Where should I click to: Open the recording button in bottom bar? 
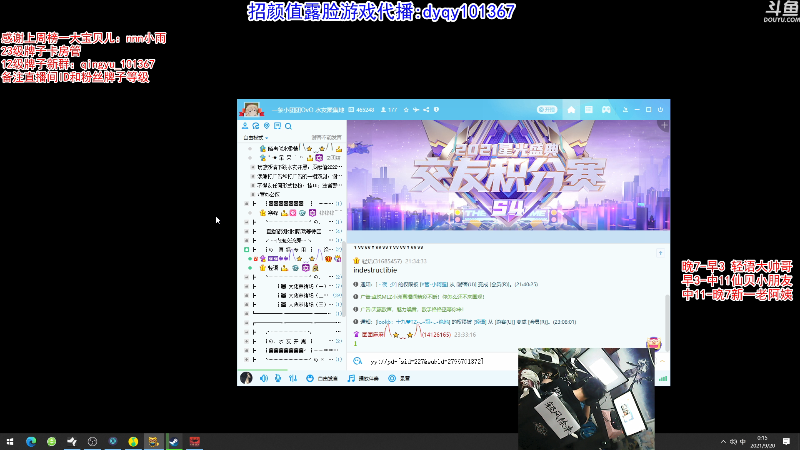[399, 378]
